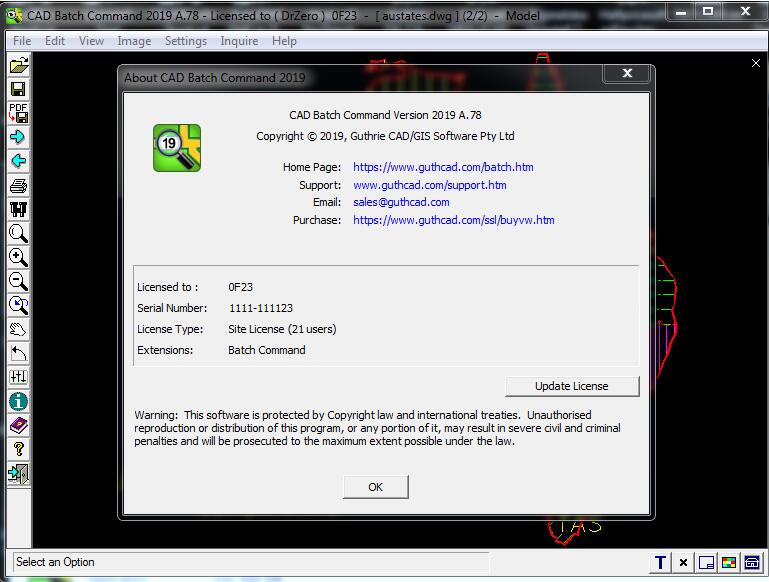The image size is (769, 582).
Task: Click the serial number 1111-111123 text
Action: pyautogui.click(x=260, y=308)
